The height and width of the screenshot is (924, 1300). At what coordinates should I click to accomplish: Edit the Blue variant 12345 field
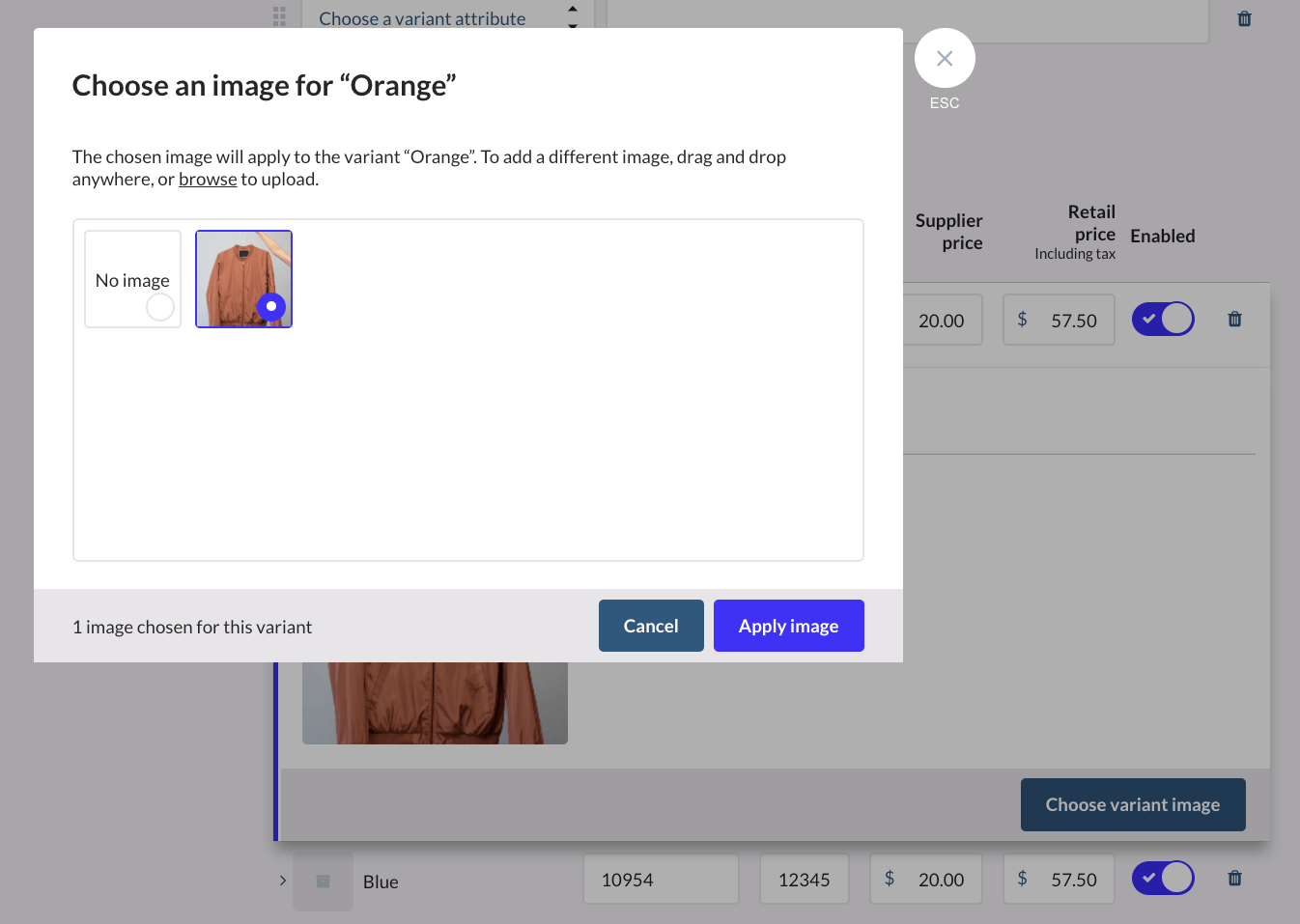804,880
